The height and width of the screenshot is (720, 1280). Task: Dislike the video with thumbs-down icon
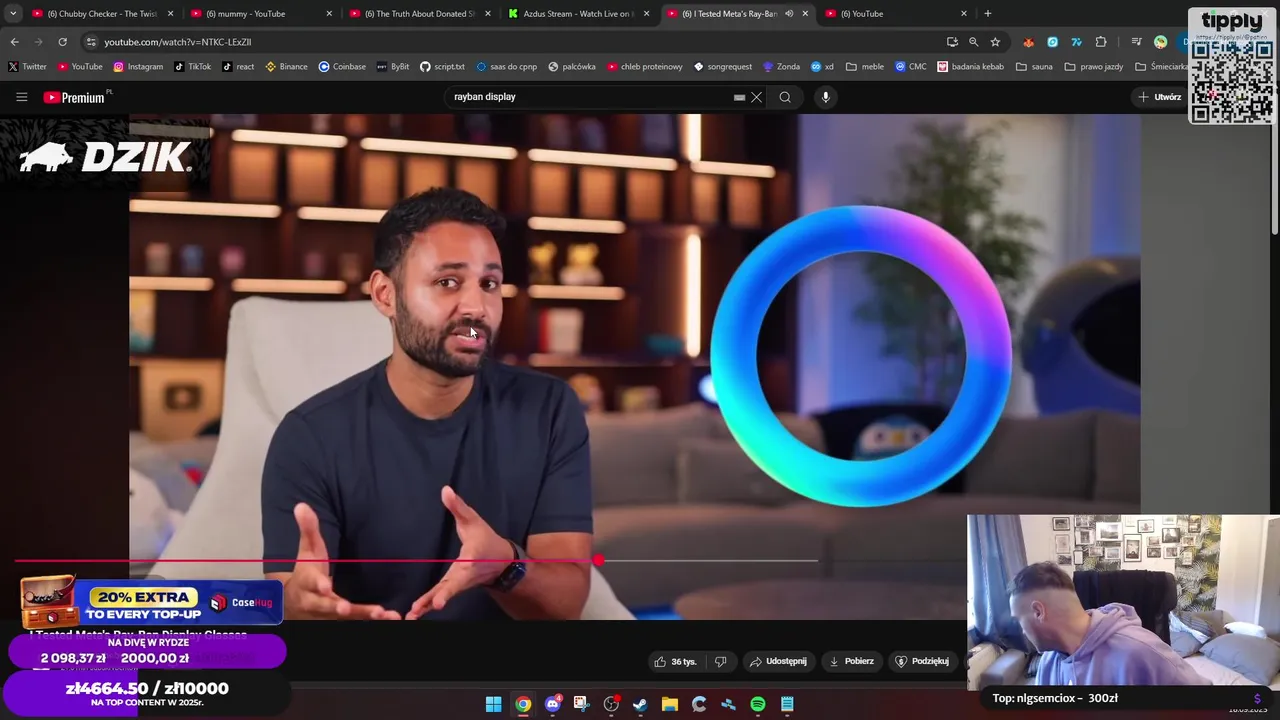720,661
